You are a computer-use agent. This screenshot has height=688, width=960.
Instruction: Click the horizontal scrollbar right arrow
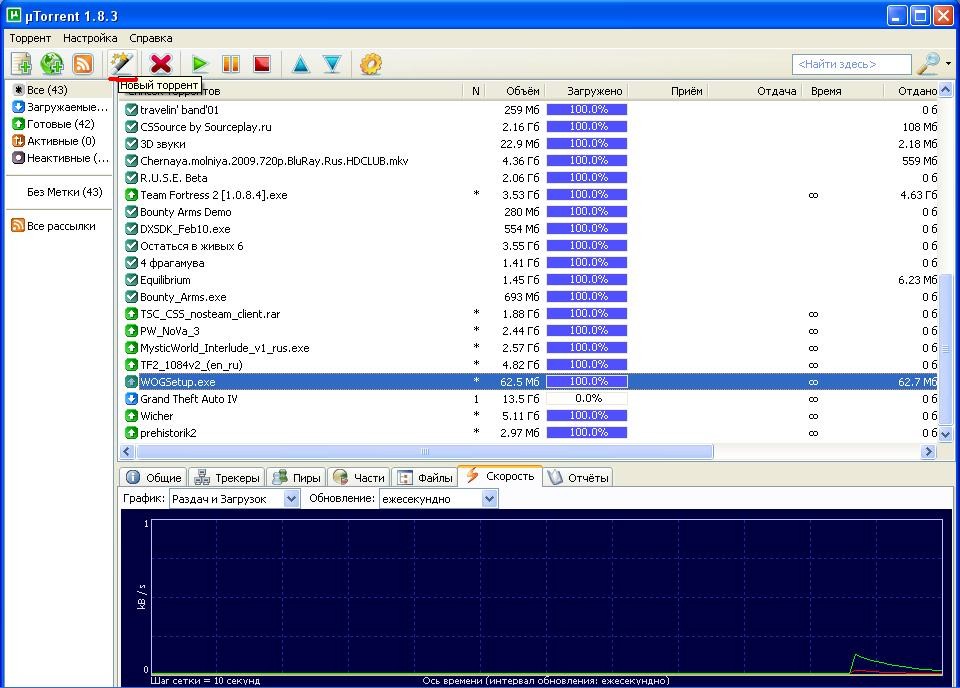(929, 452)
